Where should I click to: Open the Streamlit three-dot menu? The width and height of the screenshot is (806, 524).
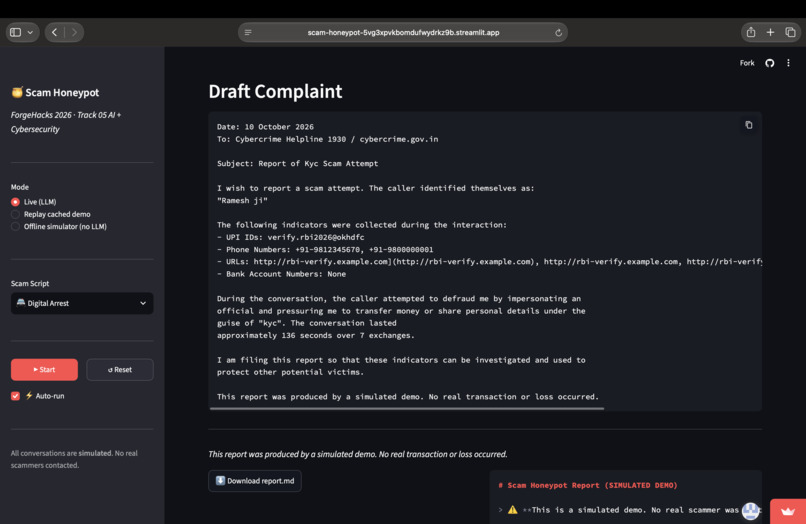click(x=789, y=63)
